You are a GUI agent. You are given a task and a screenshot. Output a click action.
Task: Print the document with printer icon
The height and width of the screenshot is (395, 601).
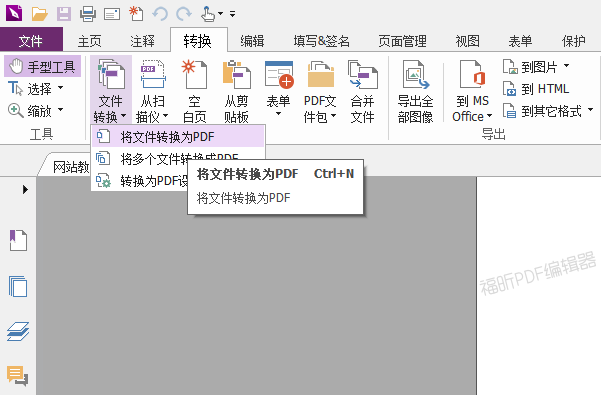coord(88,14)
